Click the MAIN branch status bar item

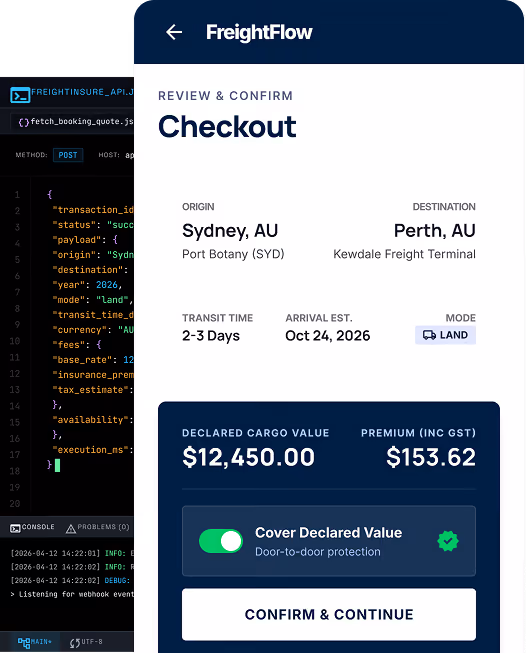point(35,642)
